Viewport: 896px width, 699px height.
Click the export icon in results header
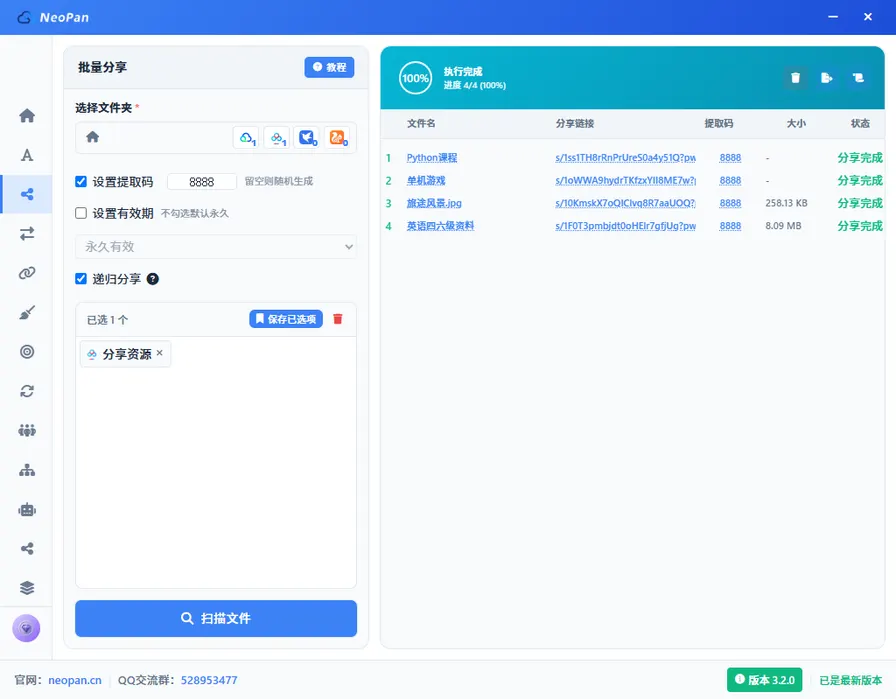coord(826,78)
